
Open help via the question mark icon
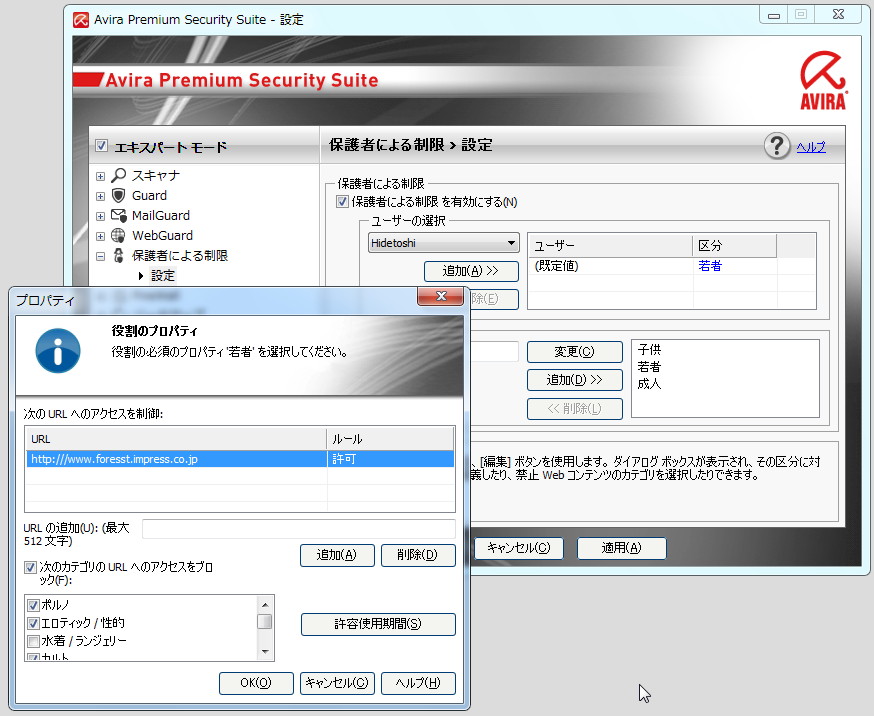777,146
